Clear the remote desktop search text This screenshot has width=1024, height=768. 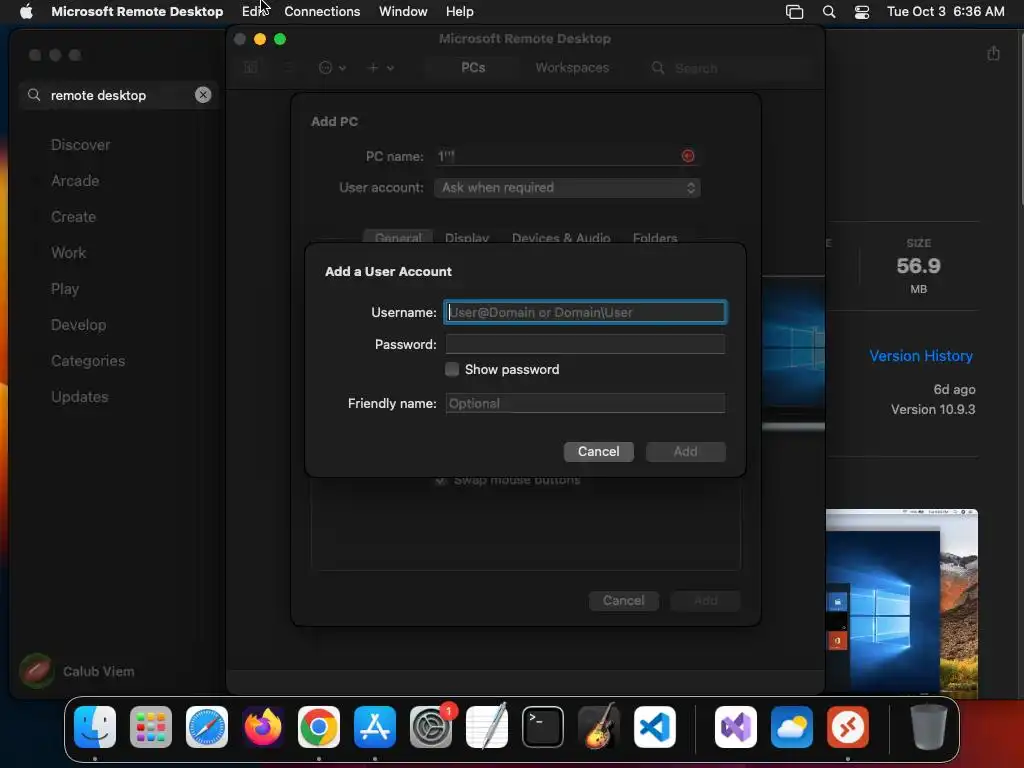pyautogui.click(x=203, y=95)
